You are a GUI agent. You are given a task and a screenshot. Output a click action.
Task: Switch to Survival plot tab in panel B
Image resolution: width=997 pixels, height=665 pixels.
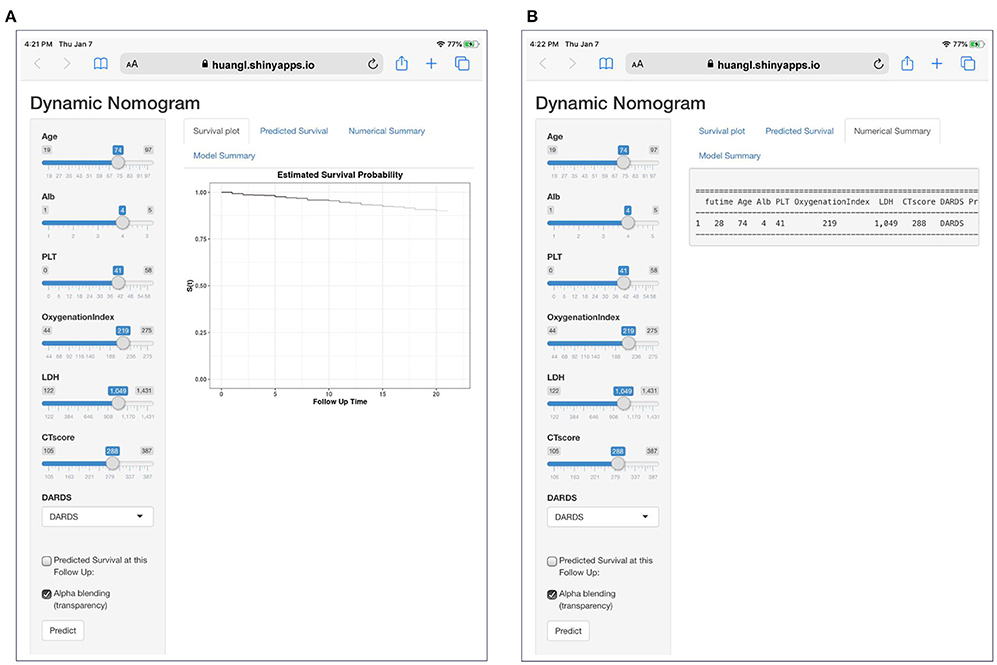tap(722, 131)
